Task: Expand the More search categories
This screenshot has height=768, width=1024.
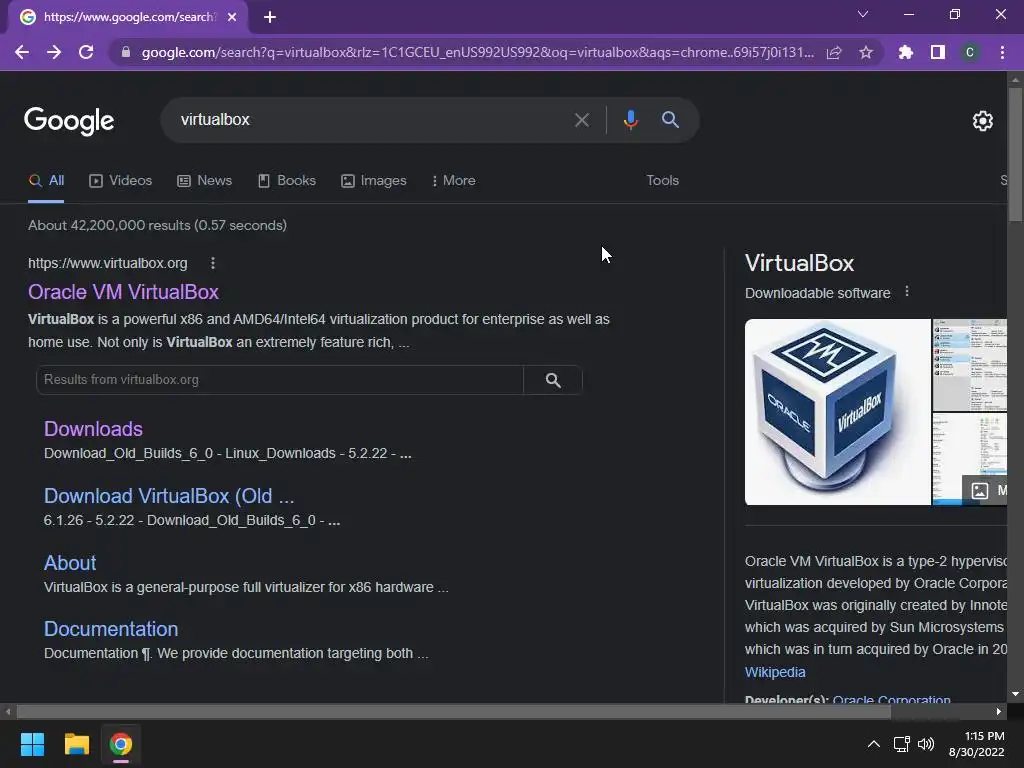Action: coord(453,181)
